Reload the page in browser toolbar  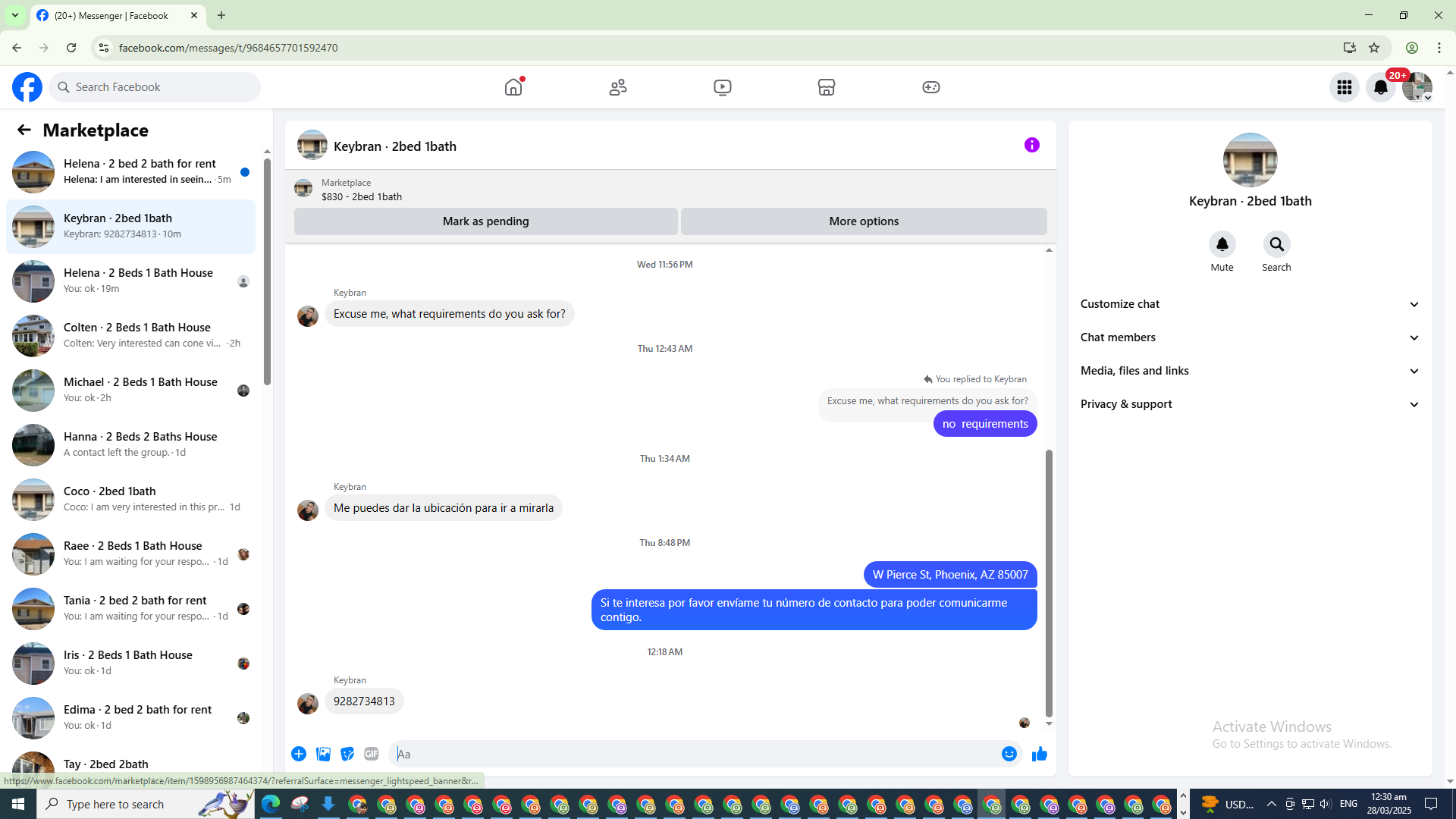71,48
